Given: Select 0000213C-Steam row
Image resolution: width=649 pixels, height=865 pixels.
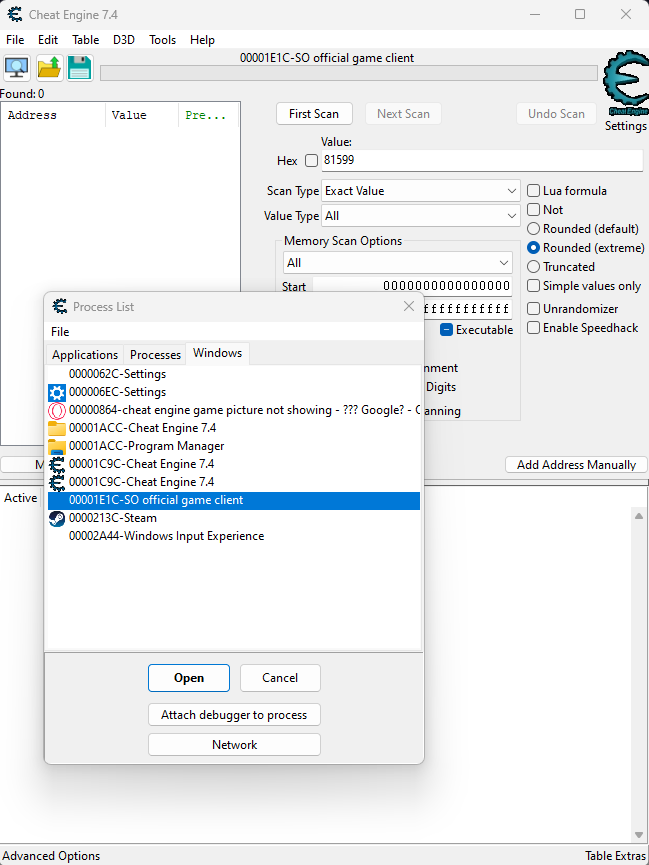Looking at the screenshot, I should tap(233, 519).
